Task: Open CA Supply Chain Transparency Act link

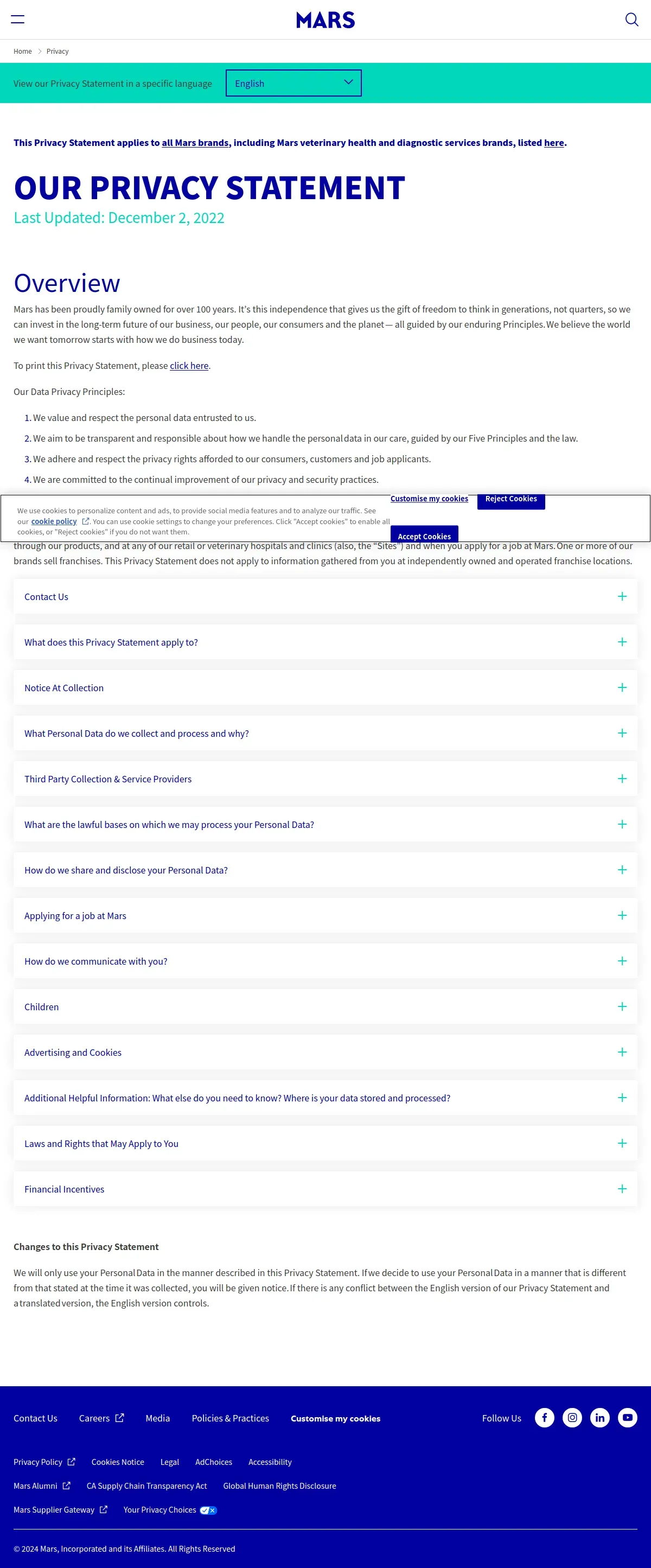Action: 146,1485
